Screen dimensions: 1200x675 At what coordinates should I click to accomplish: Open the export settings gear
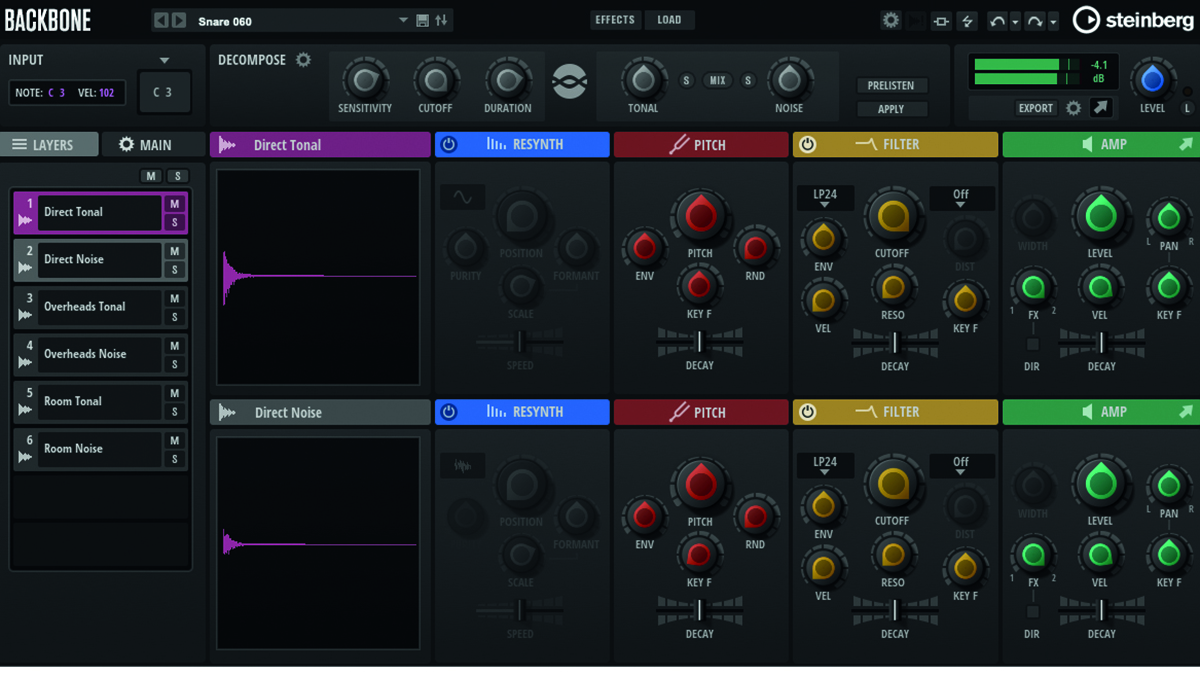click(x=1073, y=108)
